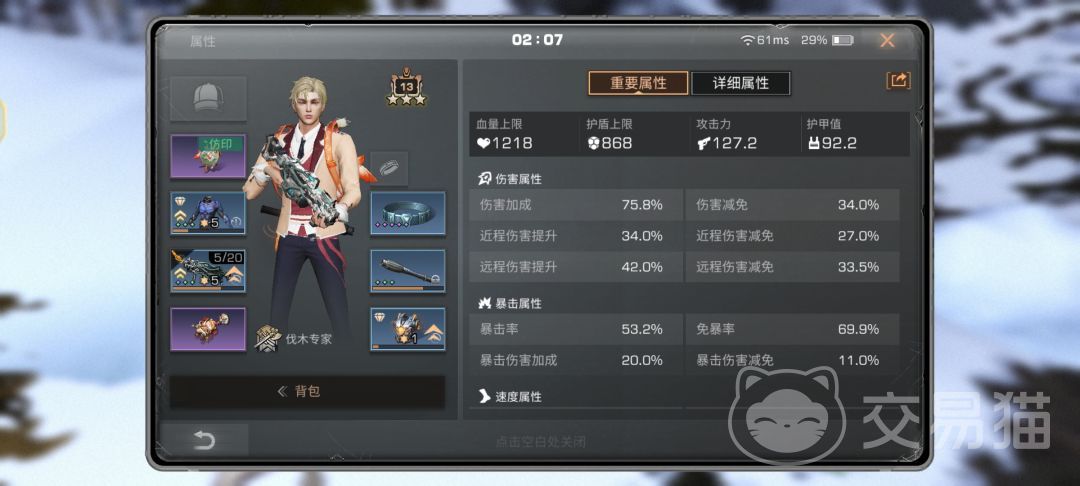This screenshot has width=1080, height=486.
Task: Select the empty hat equipment slot
Action: tap(208, 98)
